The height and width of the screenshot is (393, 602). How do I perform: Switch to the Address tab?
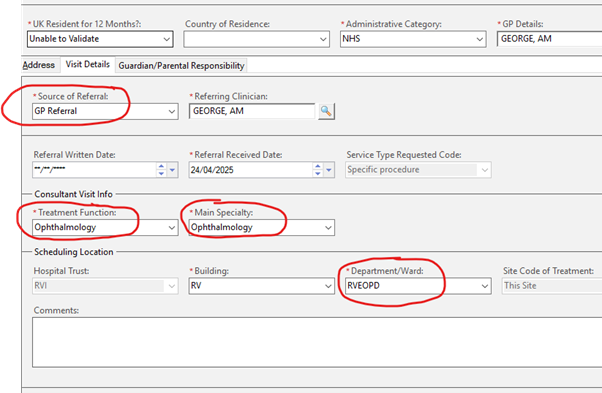point(38,65)
